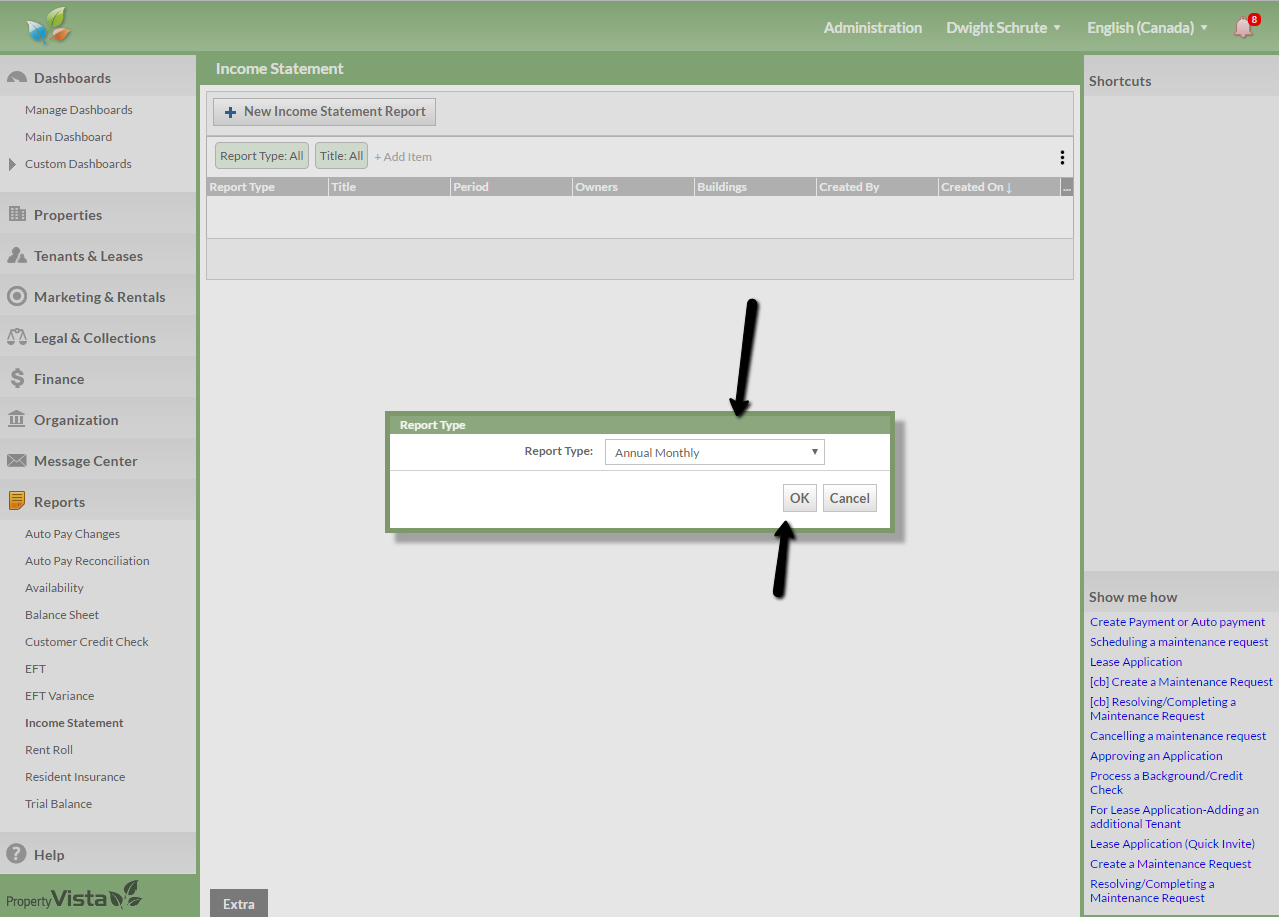
Task: Open the Lease Application help link
Action: (x=1136, y=662)
